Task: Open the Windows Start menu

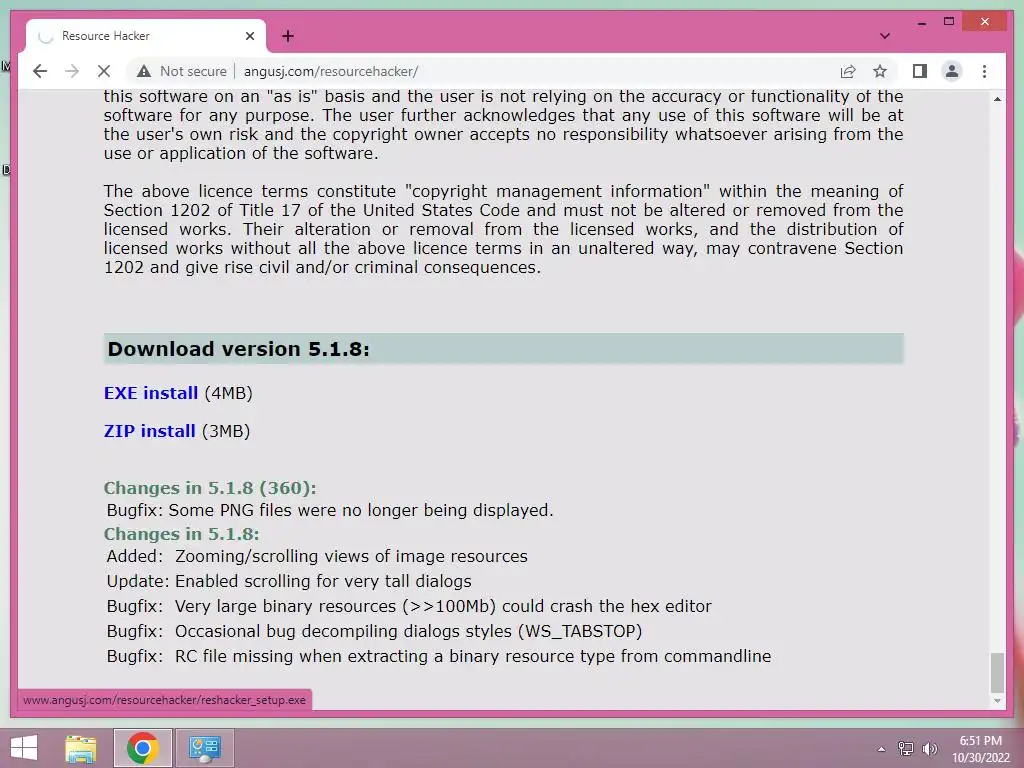Action: pos(24,748)
